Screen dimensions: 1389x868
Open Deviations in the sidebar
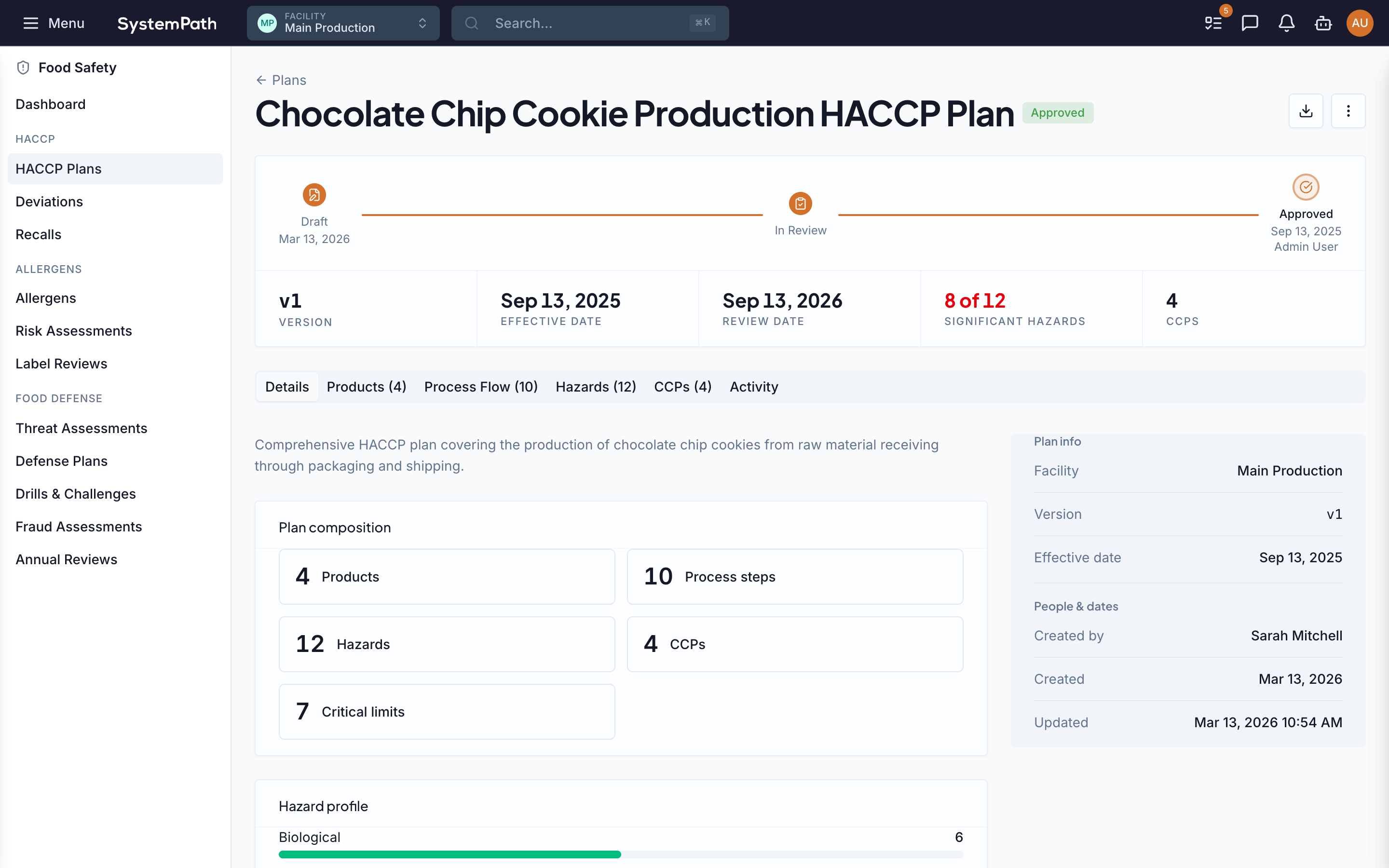[49, 202]
